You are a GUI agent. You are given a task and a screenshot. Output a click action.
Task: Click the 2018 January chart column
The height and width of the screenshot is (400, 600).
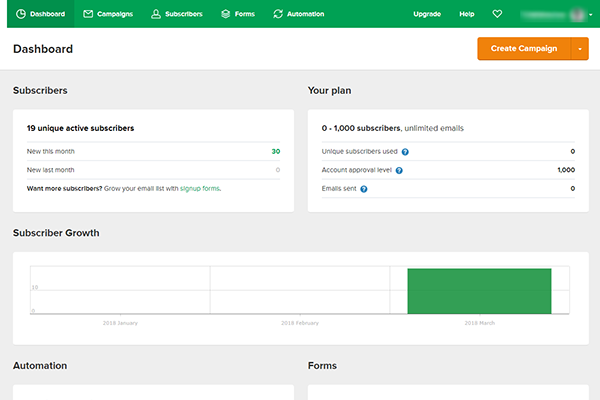point(119,291)
